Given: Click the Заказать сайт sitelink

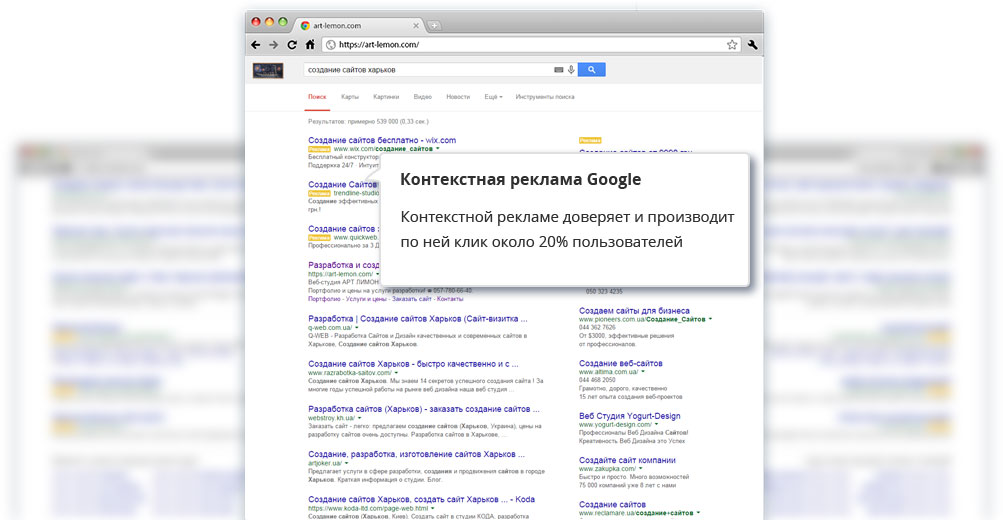Looking at the screenshot, I should [x=411, y=299].
